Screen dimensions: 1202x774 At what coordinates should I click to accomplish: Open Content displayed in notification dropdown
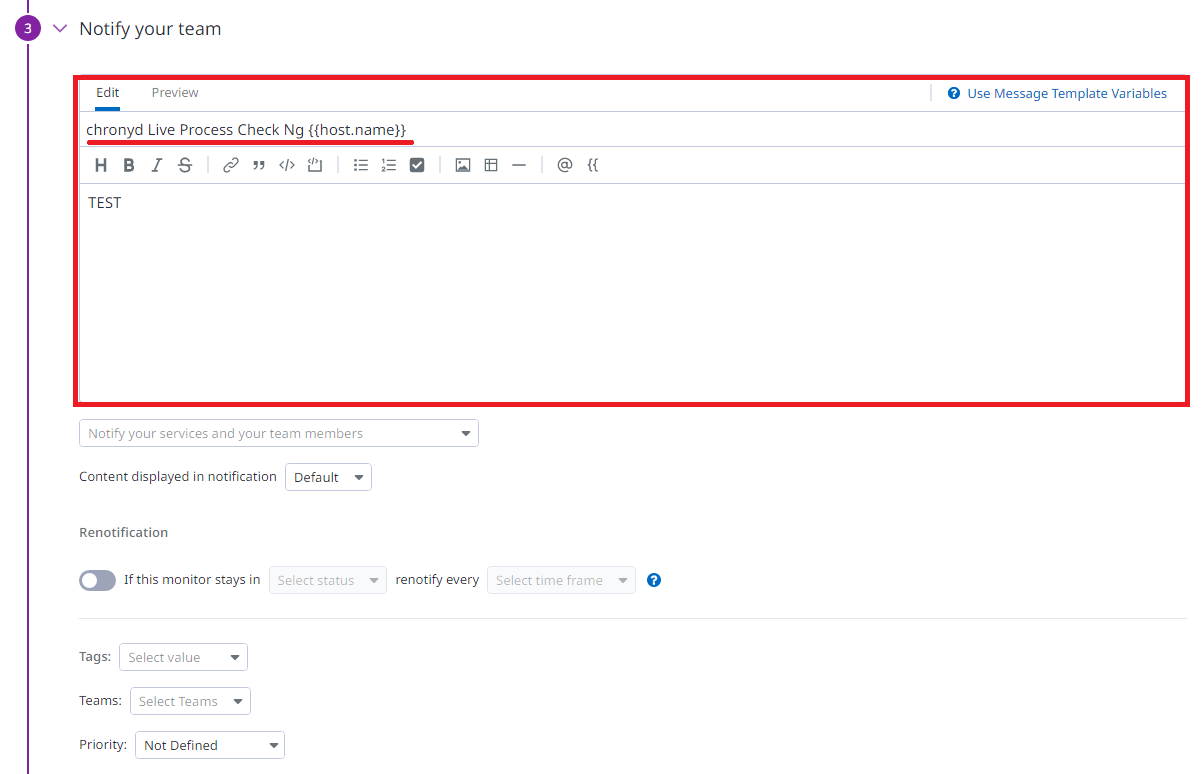(x=328, y=477)
